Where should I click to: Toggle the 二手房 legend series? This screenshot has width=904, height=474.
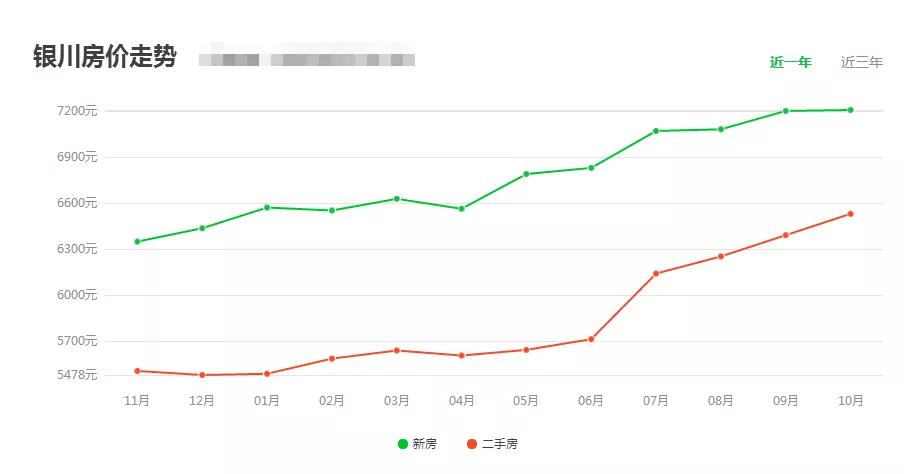tap(492, 443)
